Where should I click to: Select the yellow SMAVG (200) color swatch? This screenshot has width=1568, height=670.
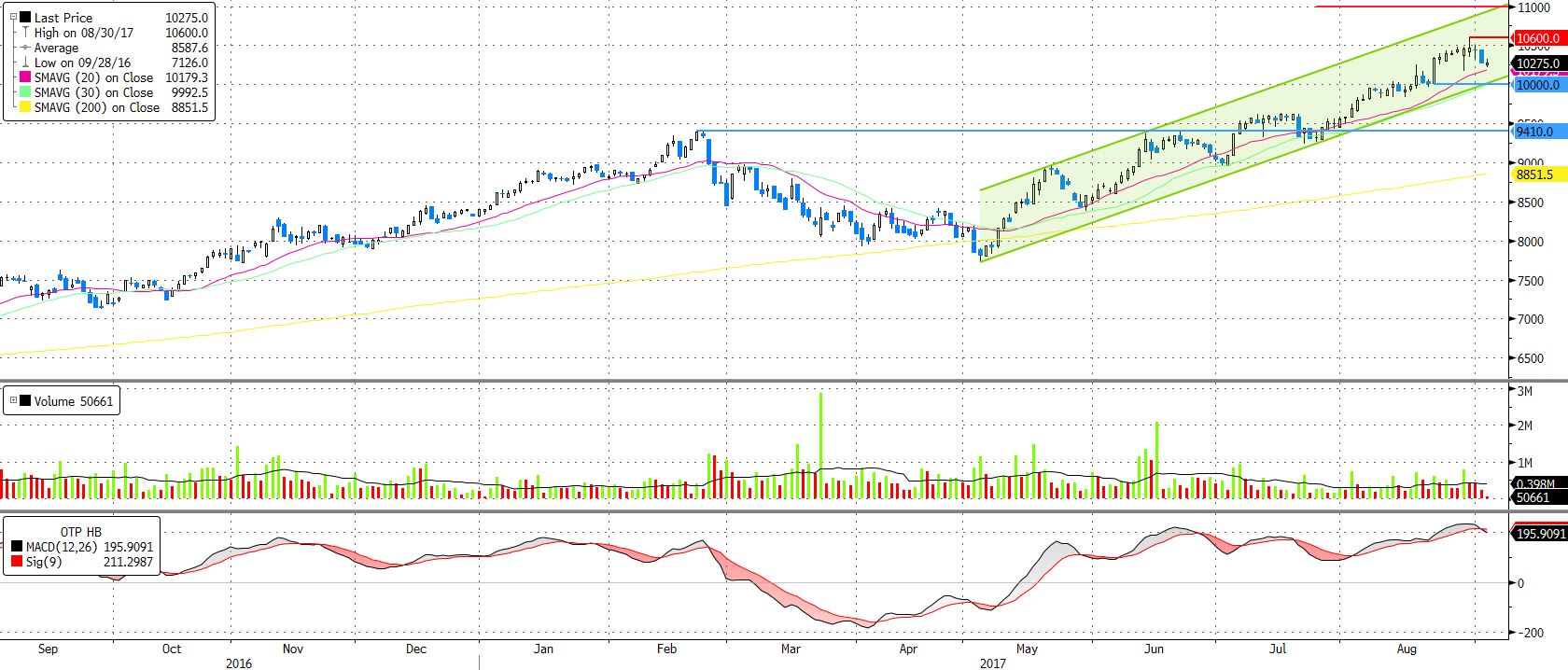[25, 107]
